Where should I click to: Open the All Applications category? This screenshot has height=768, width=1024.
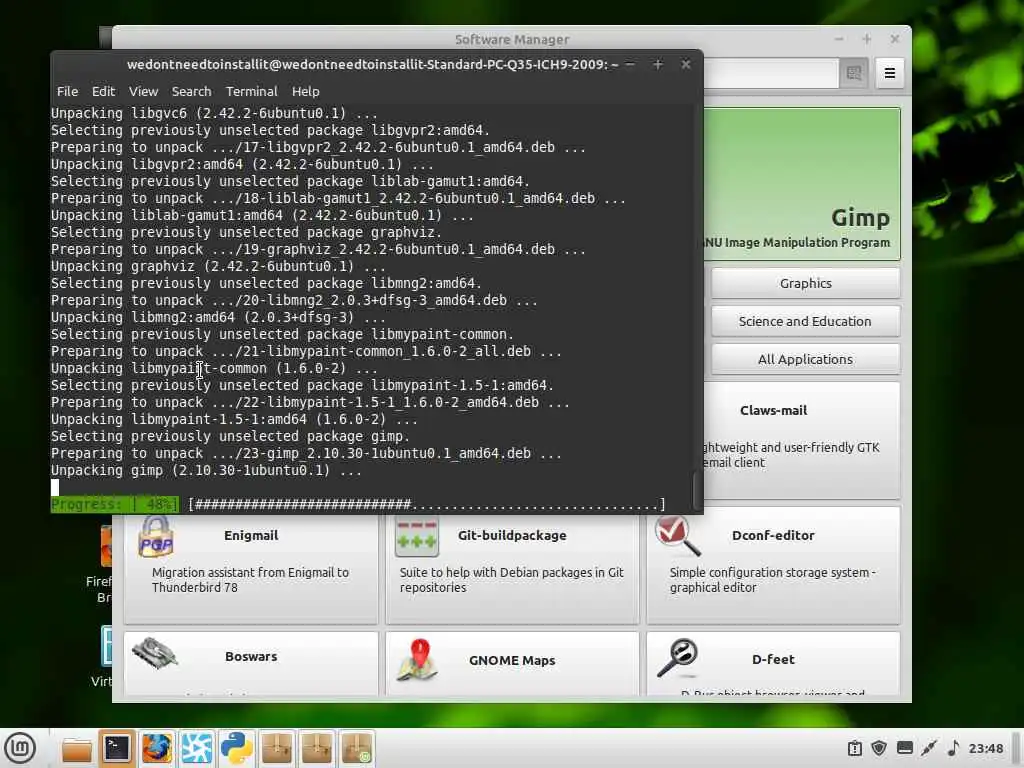[x=805, y=359]
